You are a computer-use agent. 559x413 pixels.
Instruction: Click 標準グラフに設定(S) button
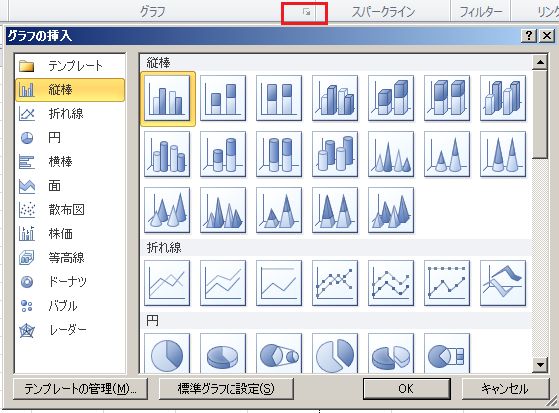point(226,389)
